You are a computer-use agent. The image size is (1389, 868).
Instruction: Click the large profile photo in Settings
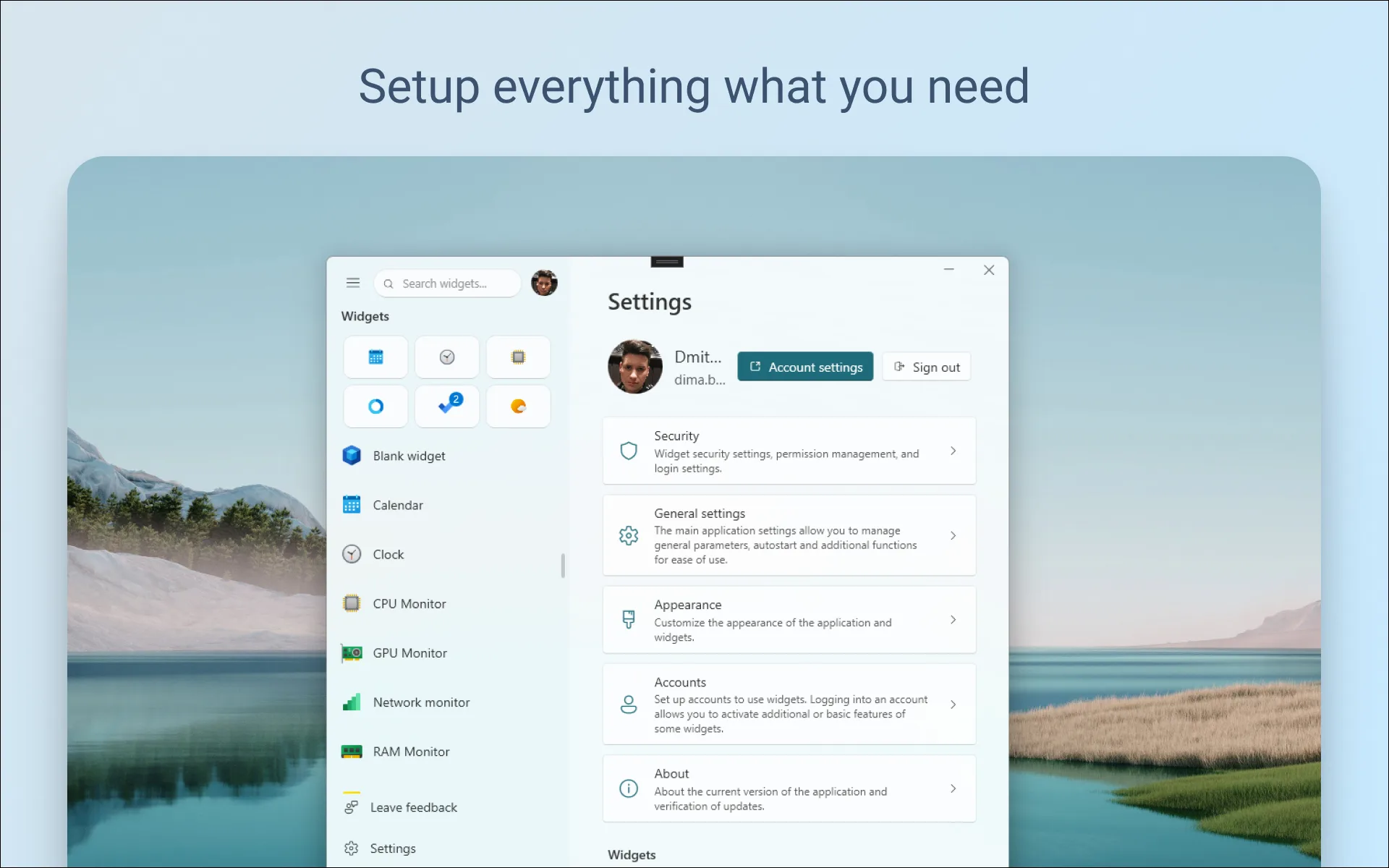click(635, 367)
